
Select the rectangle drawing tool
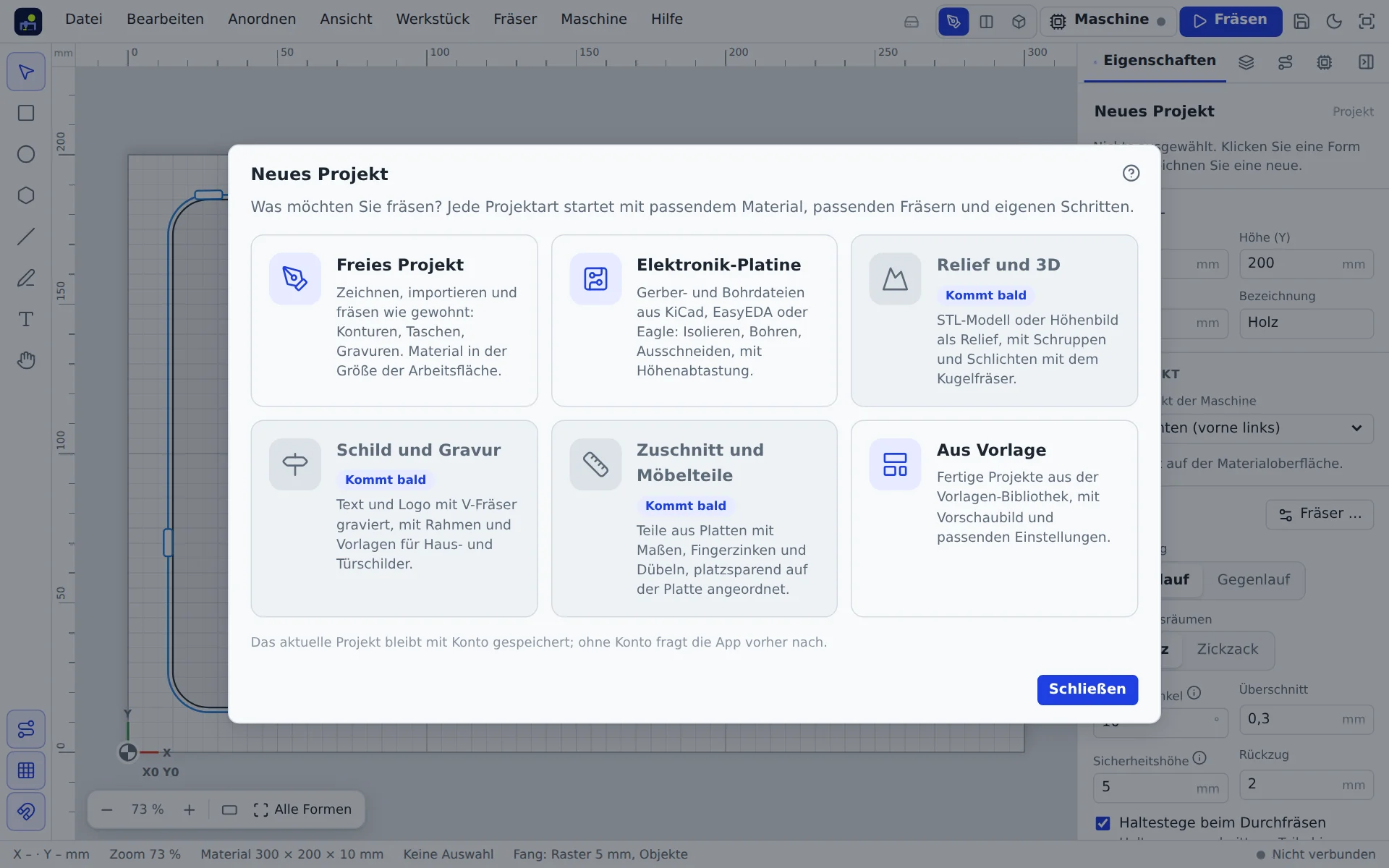26,114
